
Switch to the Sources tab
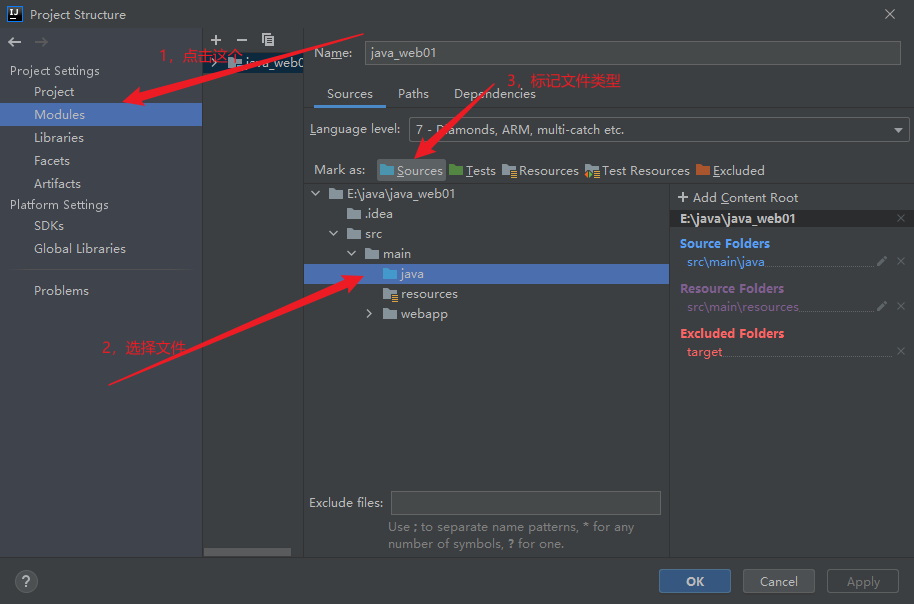pos(350,94)
